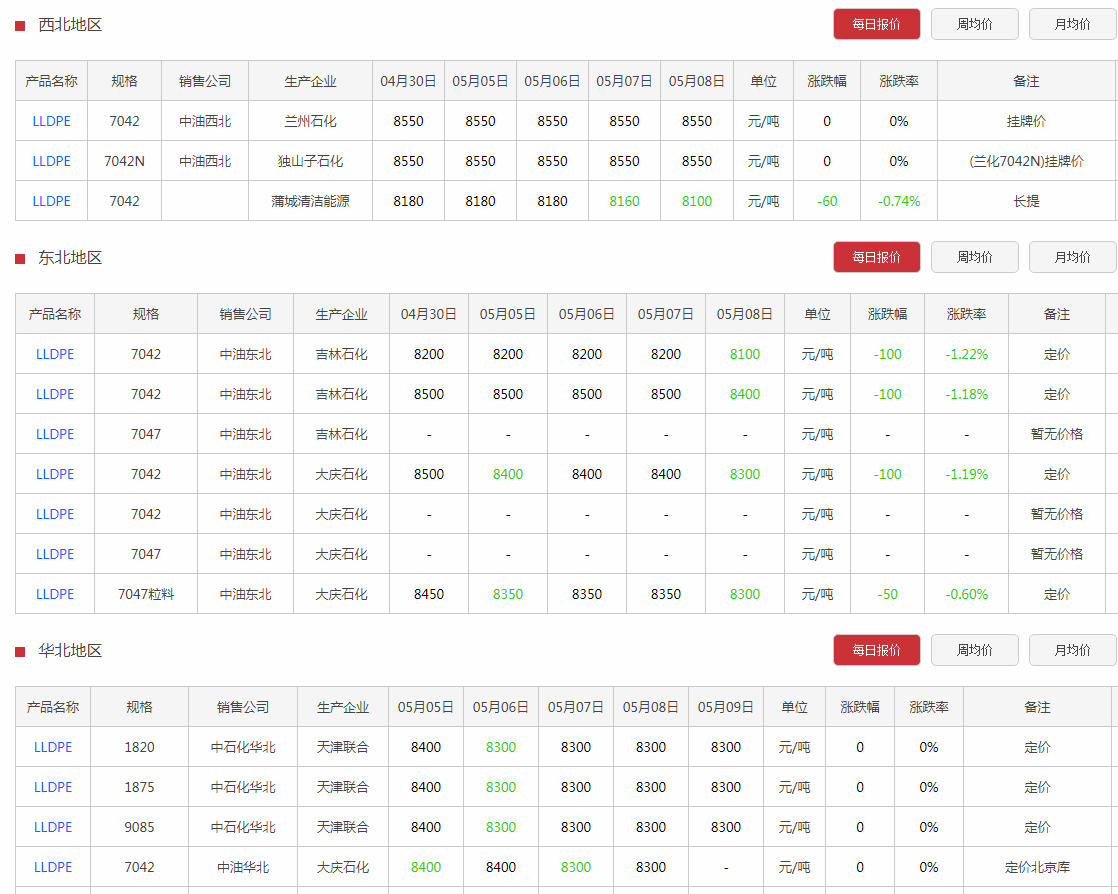Open LLDPE link in 天津联合 9085 row
The image size is (1118, 894).
click(x=53, y=827)
